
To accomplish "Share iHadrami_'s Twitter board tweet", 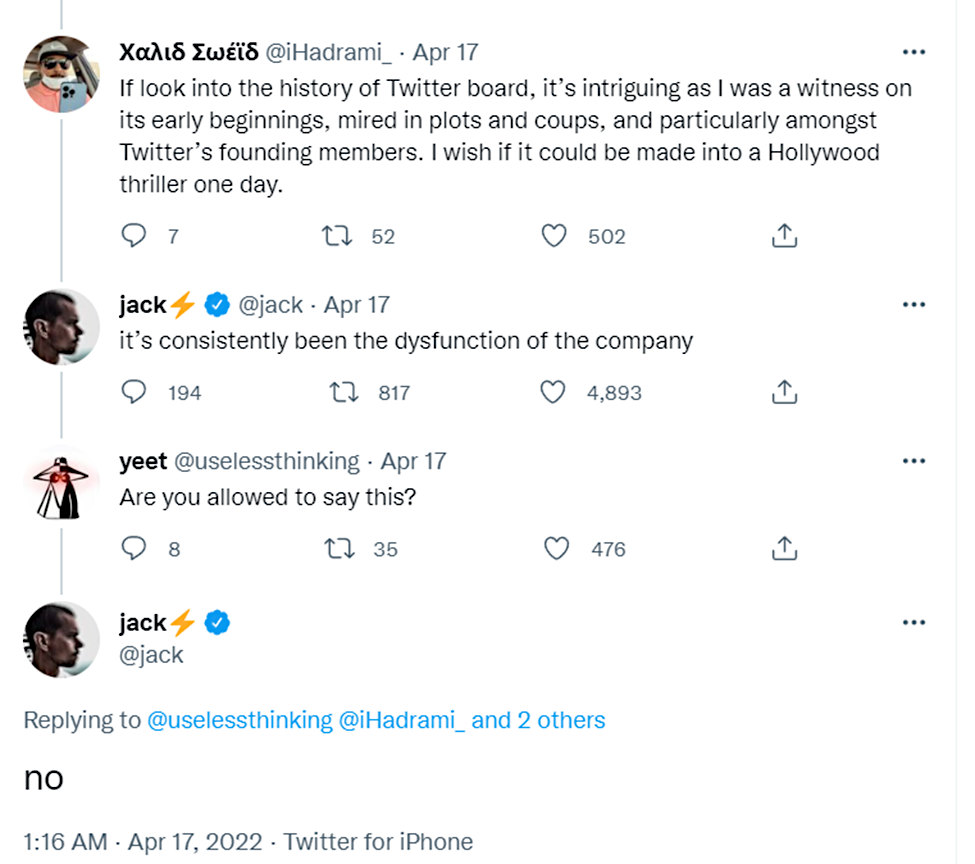I will (x=784, y=235).
